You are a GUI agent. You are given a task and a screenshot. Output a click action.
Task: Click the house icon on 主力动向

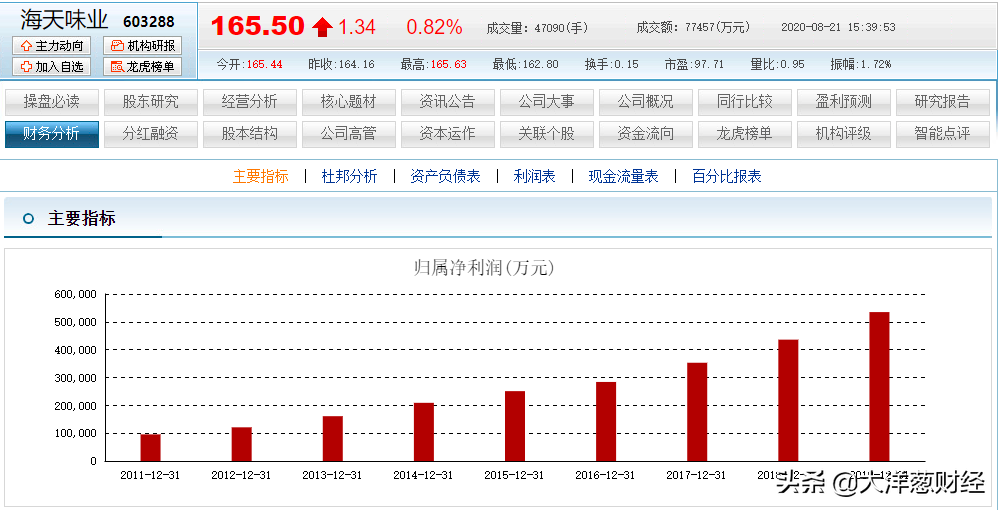[26, 46]
